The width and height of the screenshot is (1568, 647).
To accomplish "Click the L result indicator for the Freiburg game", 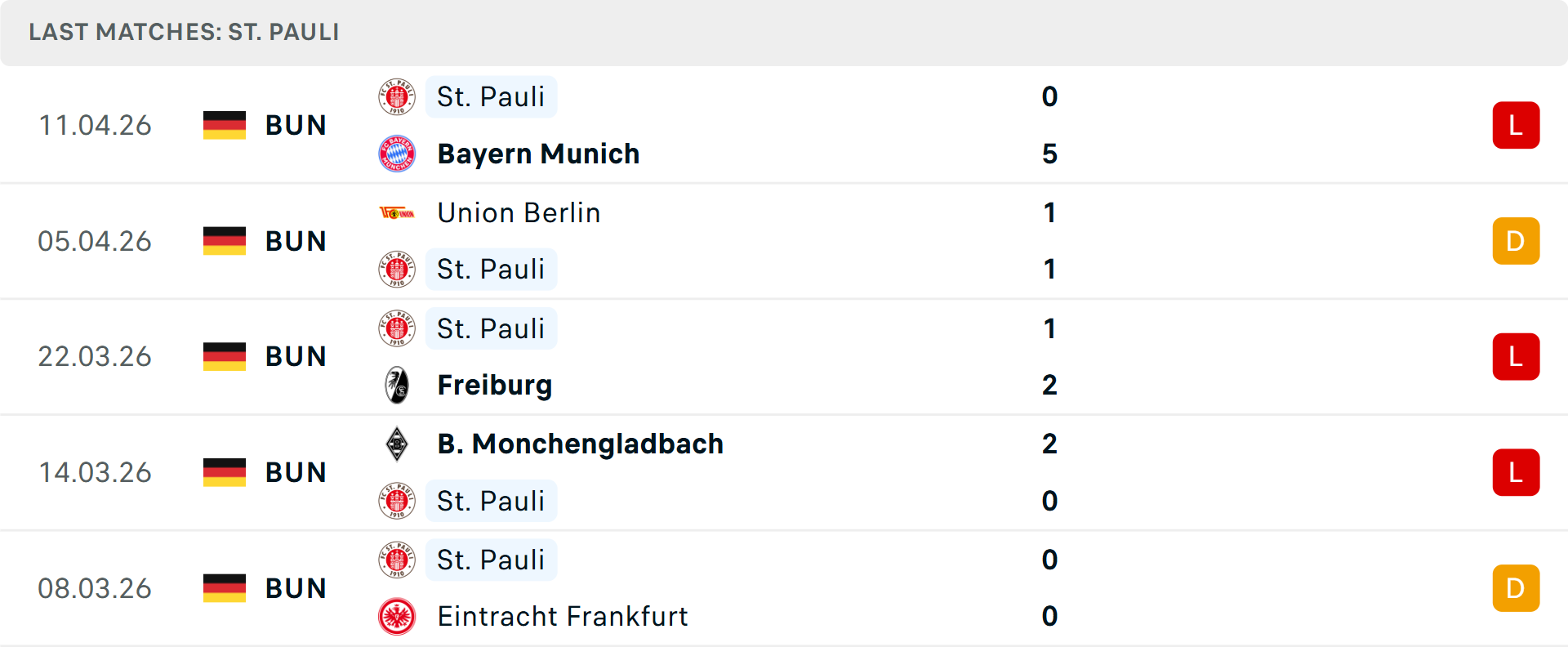I will tap(1516, 356).
